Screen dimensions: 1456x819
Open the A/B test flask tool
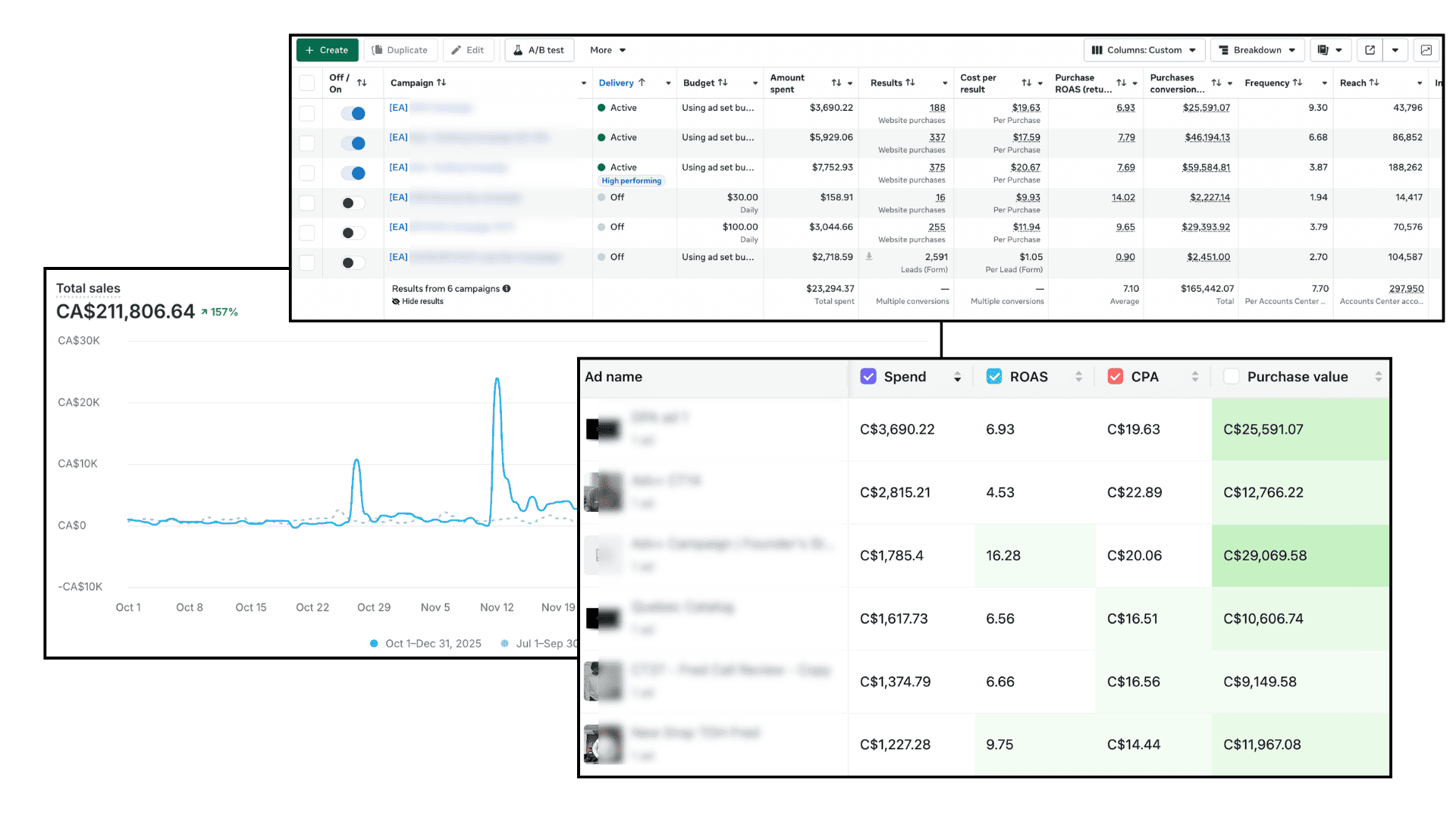(x=539, y=50)
